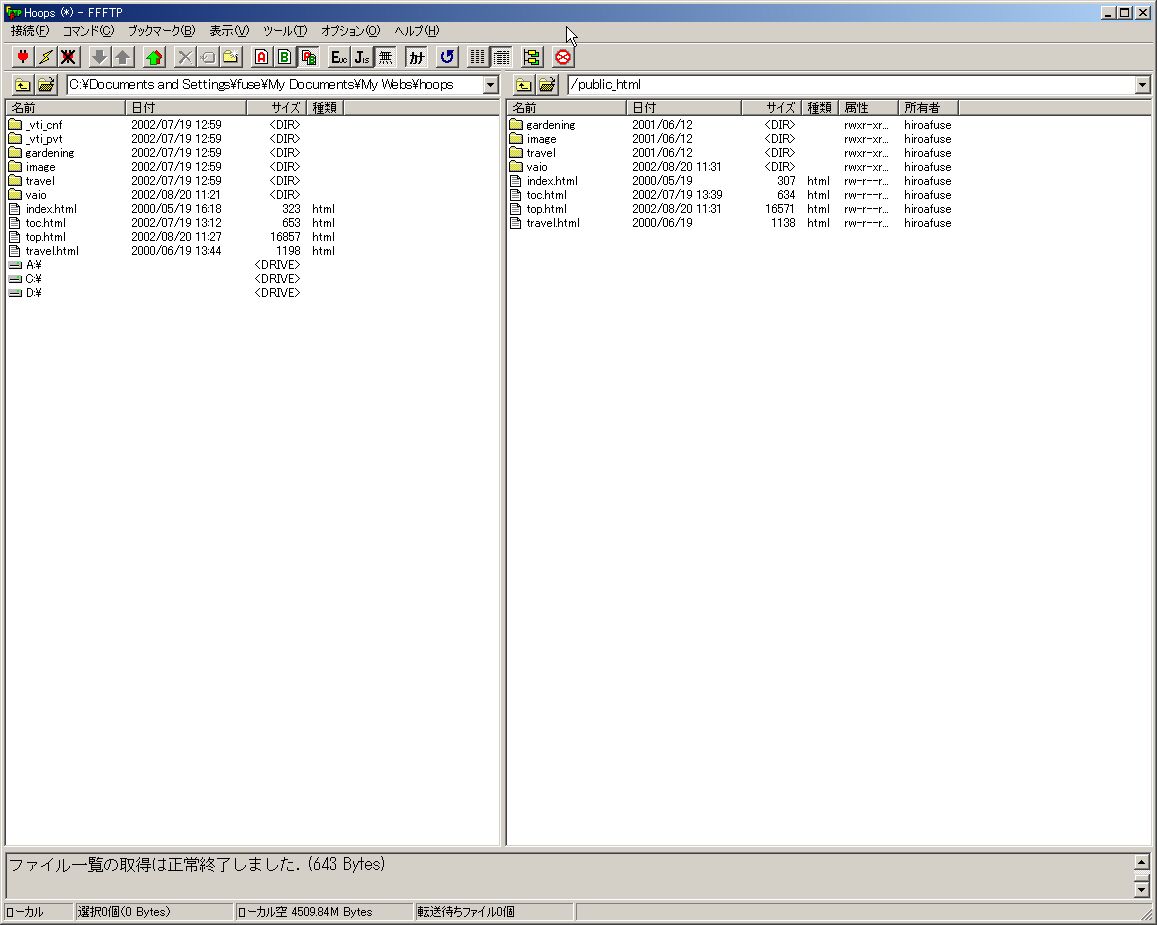Sort remote files by 属性 column
This screenshot has height=925, width=1157.
(x=868, y=108)
